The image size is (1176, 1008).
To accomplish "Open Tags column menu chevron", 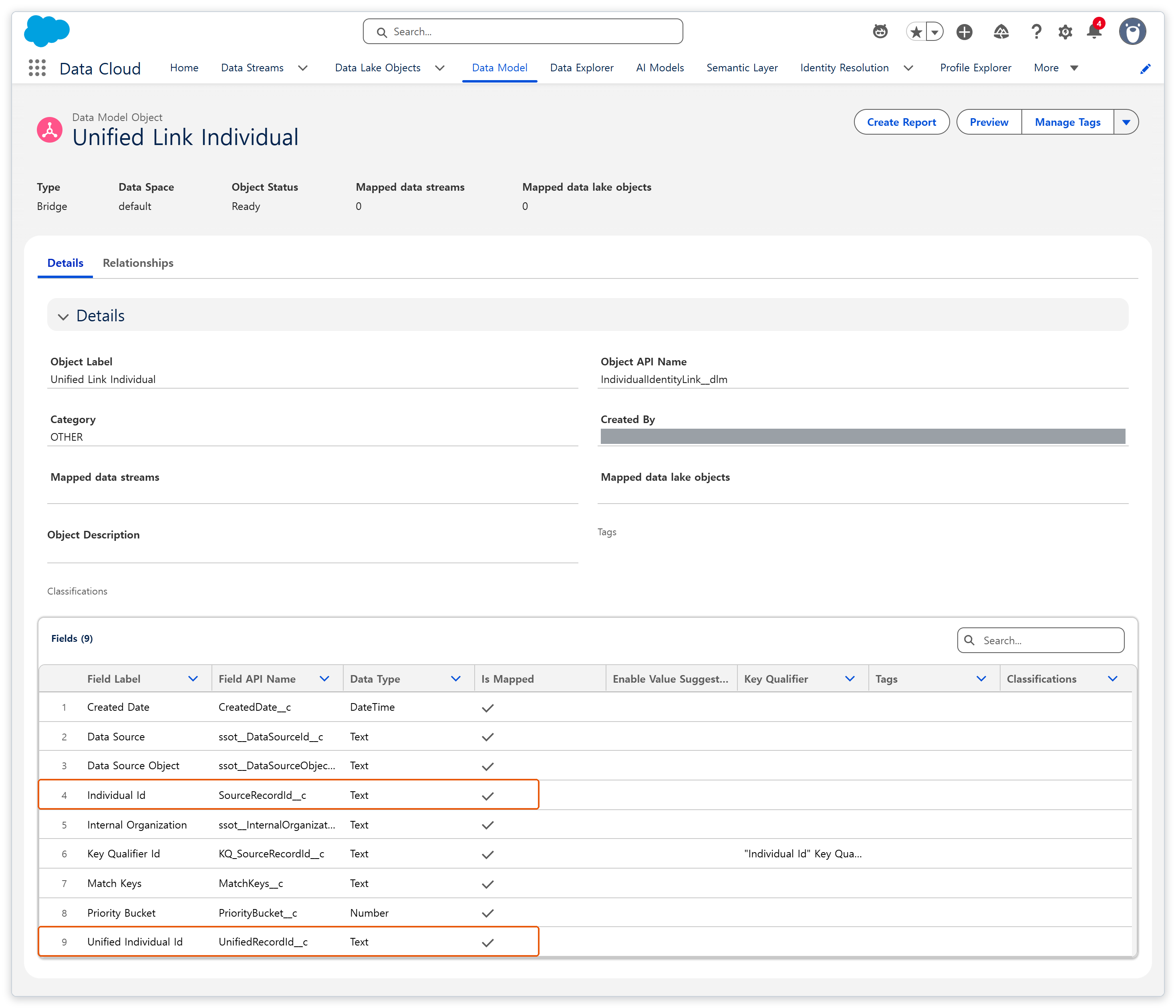I will [x=981, y=679].
